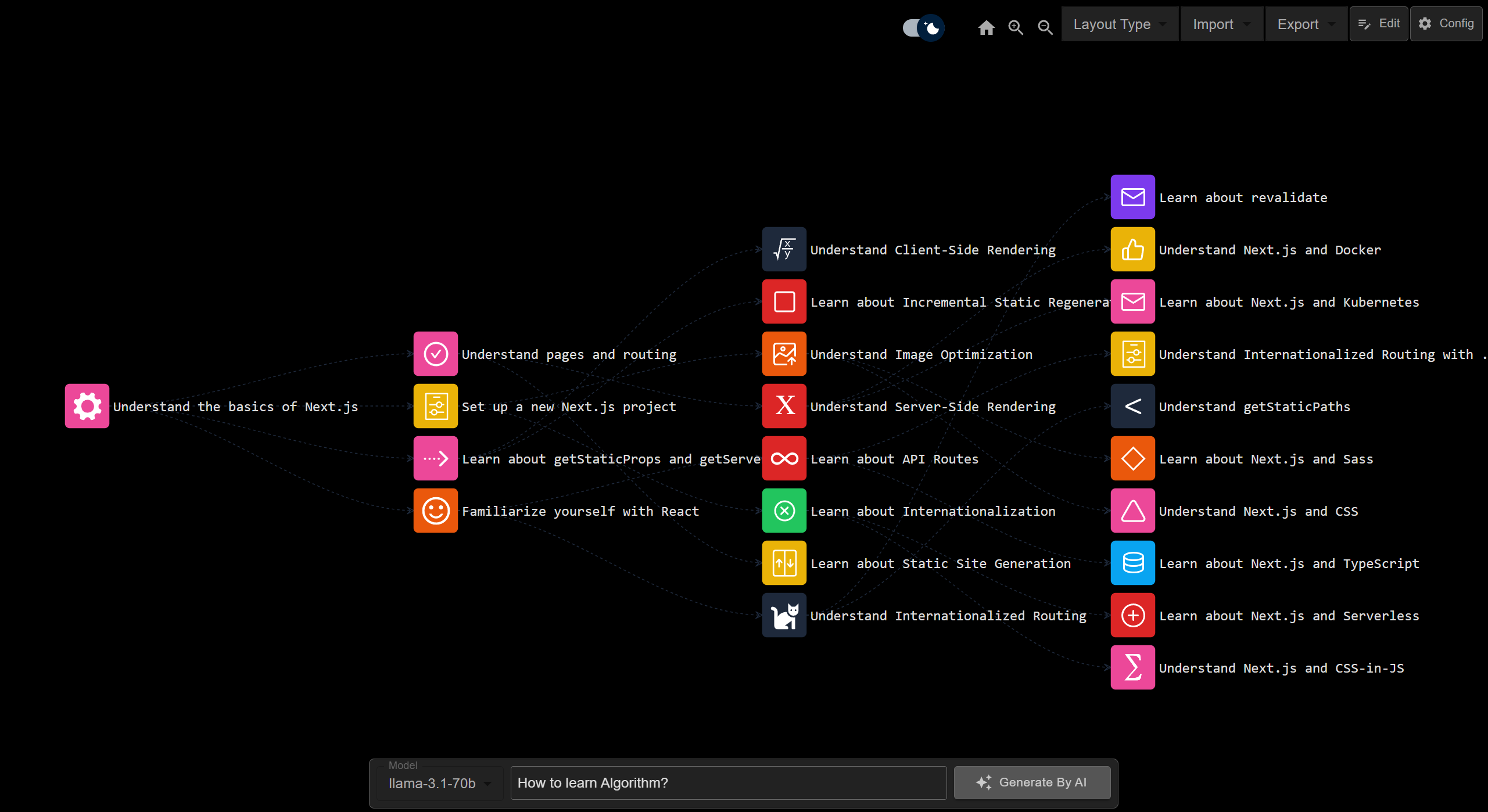
Task: Click the infinity symbol icon on 'Learn about API Routes'
Action: point(784,459)
